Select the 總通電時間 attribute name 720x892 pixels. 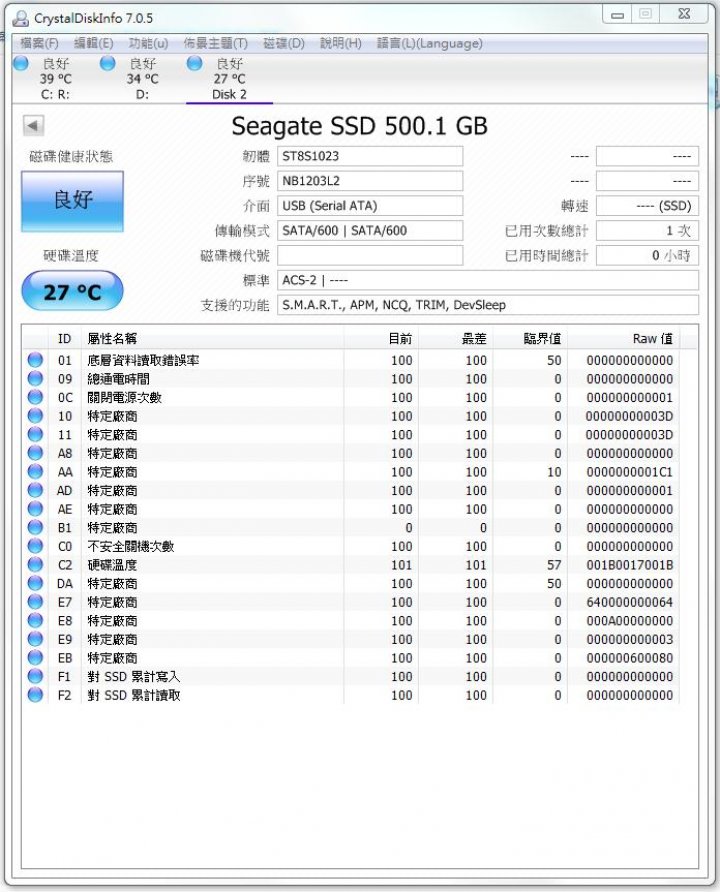tap(118, 379)
